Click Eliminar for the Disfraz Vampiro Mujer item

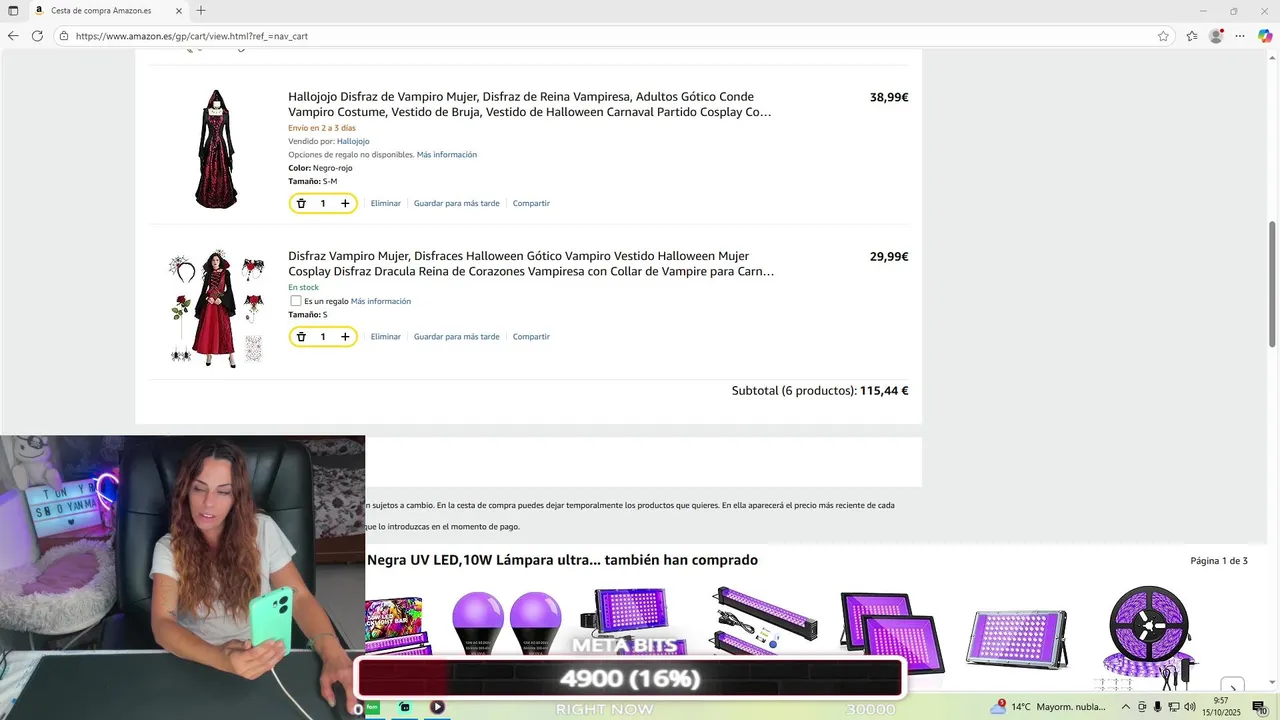coord(386,337)
